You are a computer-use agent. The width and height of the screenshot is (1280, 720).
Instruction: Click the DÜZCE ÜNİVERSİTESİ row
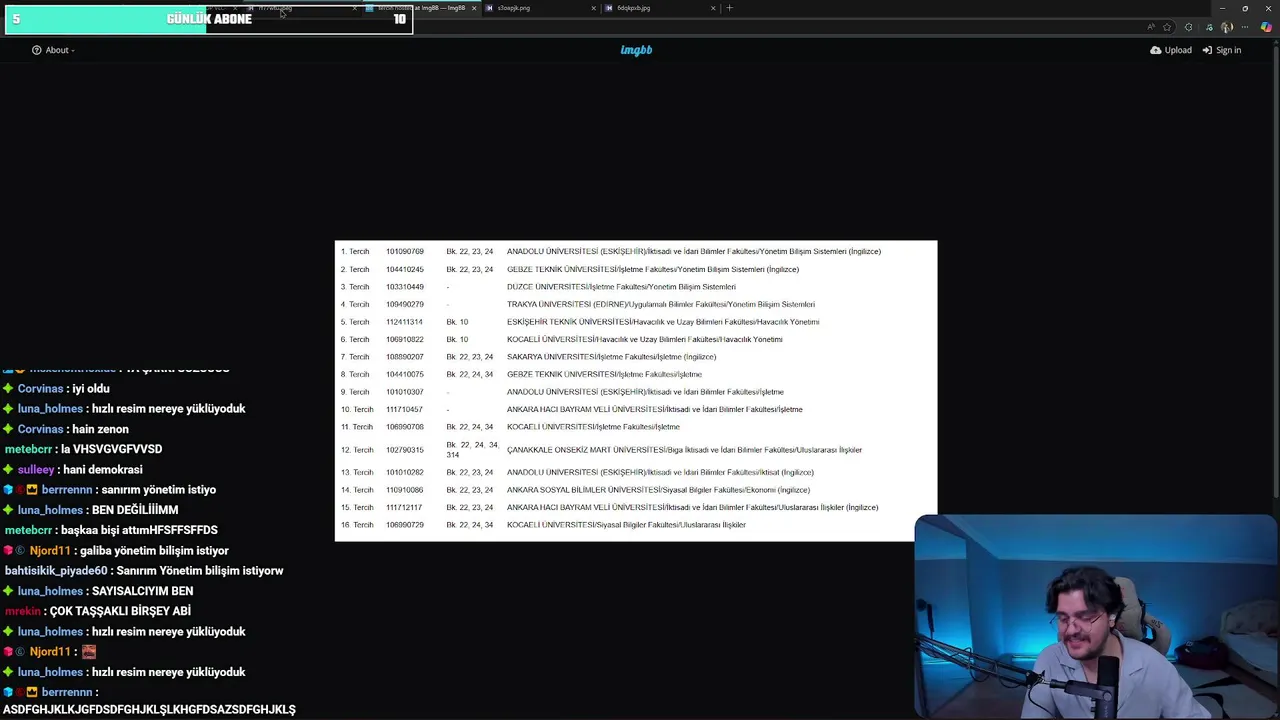[621, 287]
